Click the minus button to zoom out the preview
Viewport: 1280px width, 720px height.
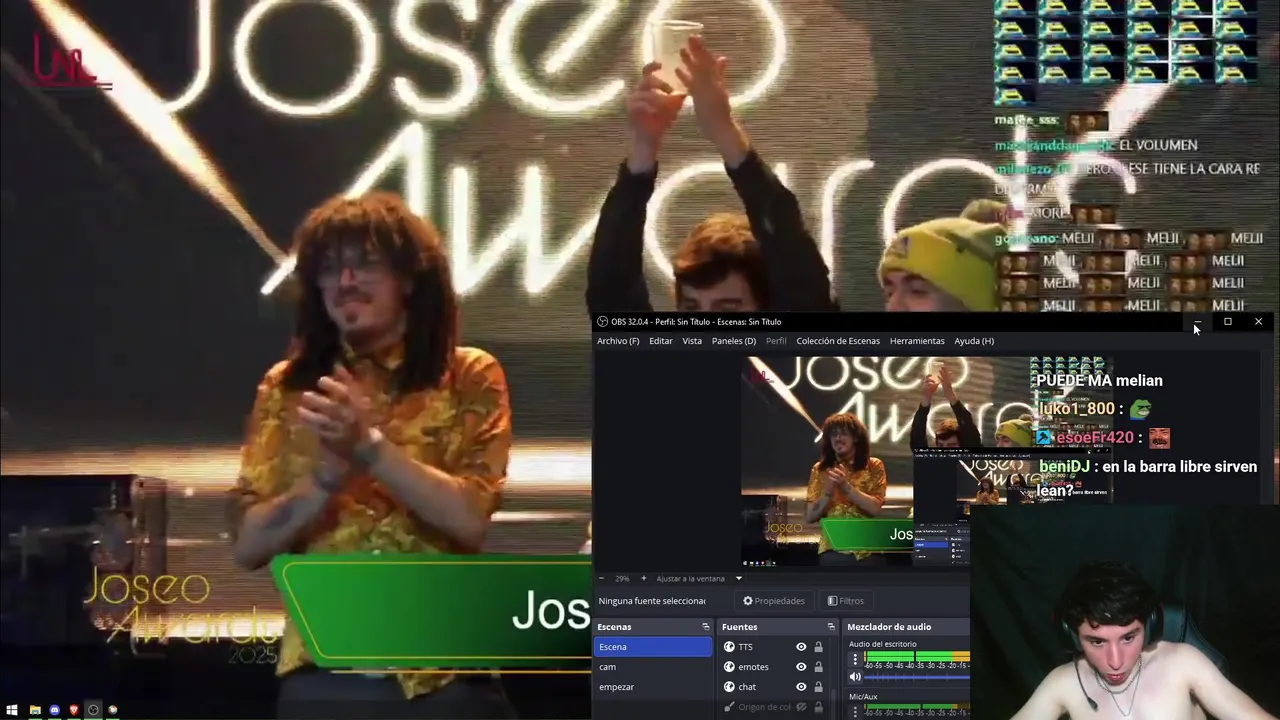click(601, 578)
